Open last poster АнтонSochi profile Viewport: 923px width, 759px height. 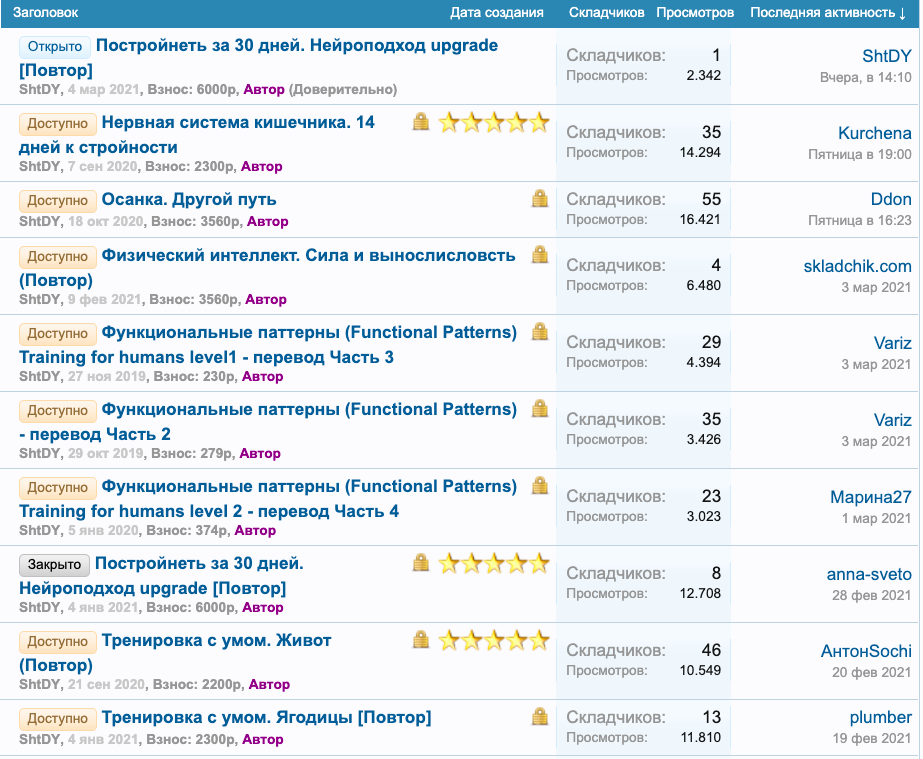click(866, 651)
